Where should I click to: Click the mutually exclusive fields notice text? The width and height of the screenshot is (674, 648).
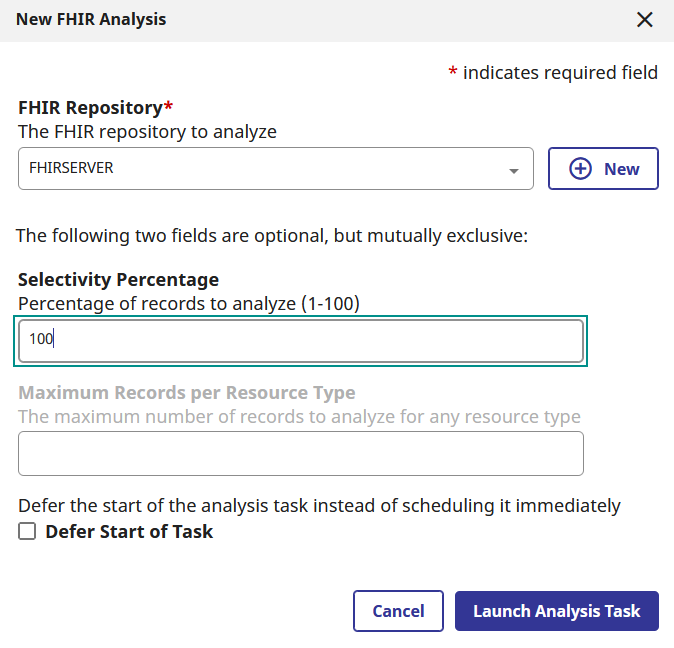[272, 236]
